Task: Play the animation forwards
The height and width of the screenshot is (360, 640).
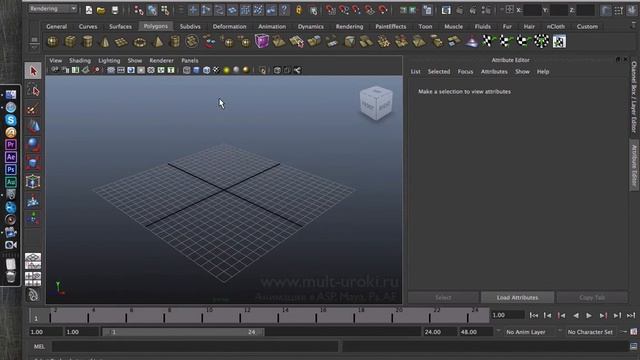Action: (x=589, y=315)
